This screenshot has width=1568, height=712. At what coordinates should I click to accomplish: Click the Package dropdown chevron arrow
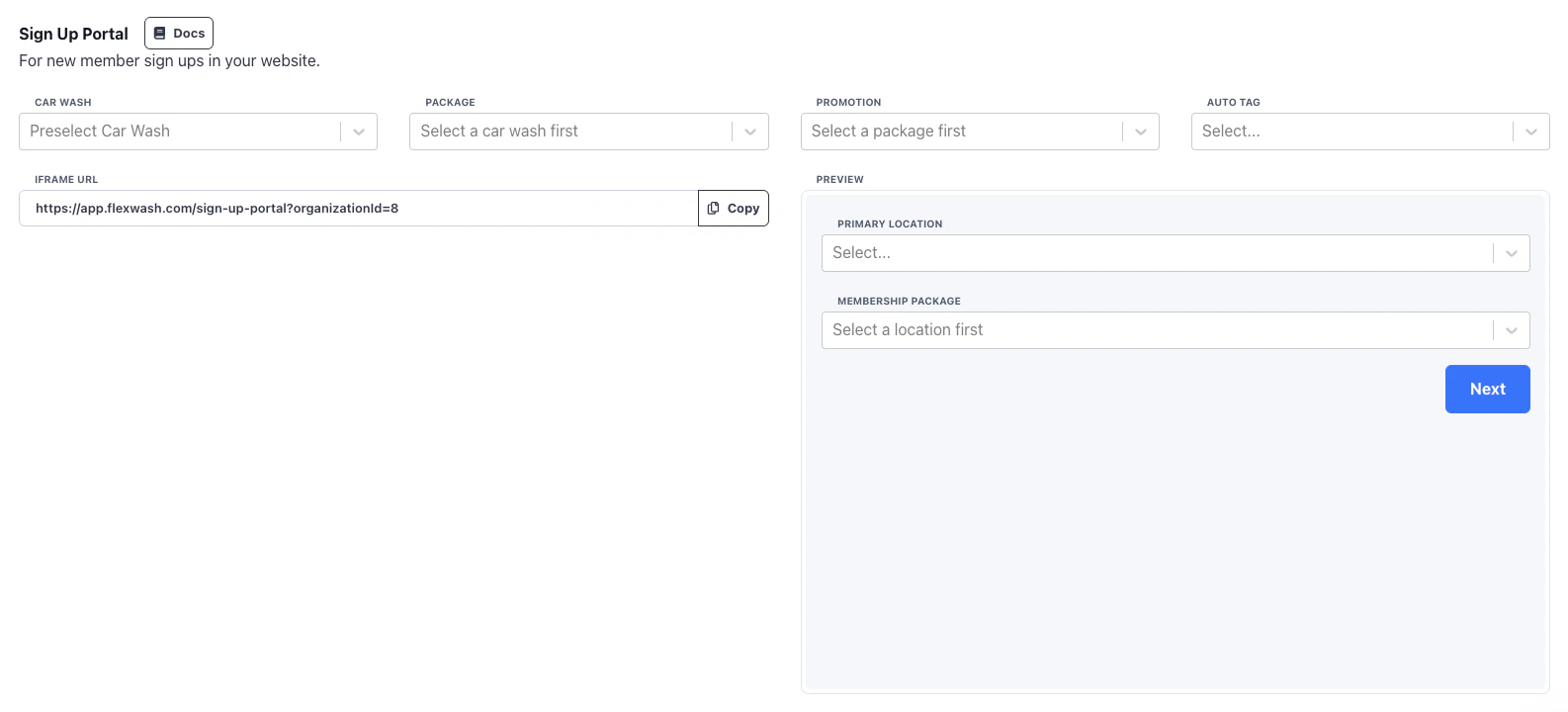(x=750, y=132)
